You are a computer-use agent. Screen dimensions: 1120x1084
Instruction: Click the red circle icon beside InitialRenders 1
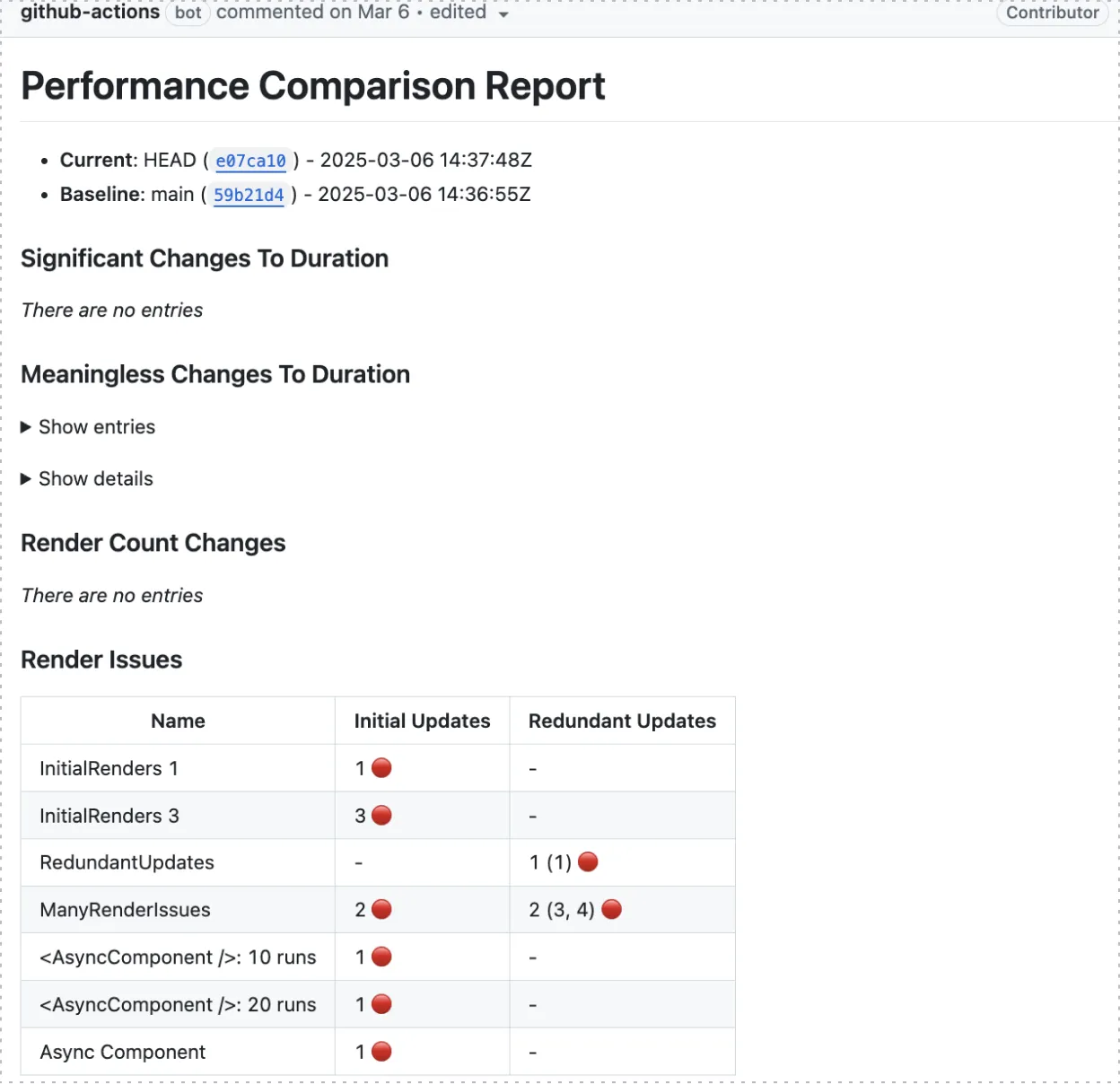click(381, 767)
